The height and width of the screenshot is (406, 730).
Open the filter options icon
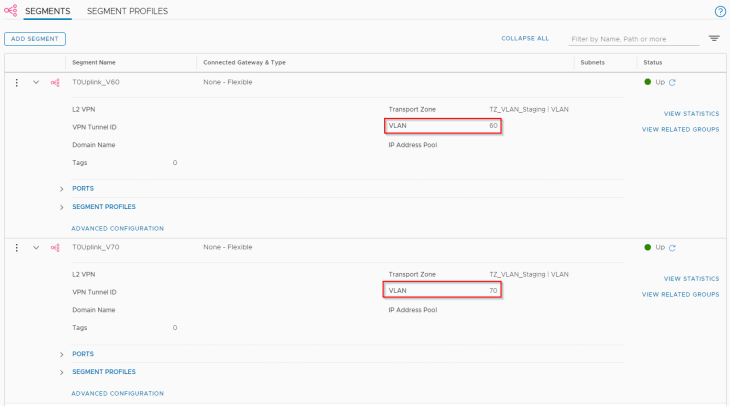714,39
